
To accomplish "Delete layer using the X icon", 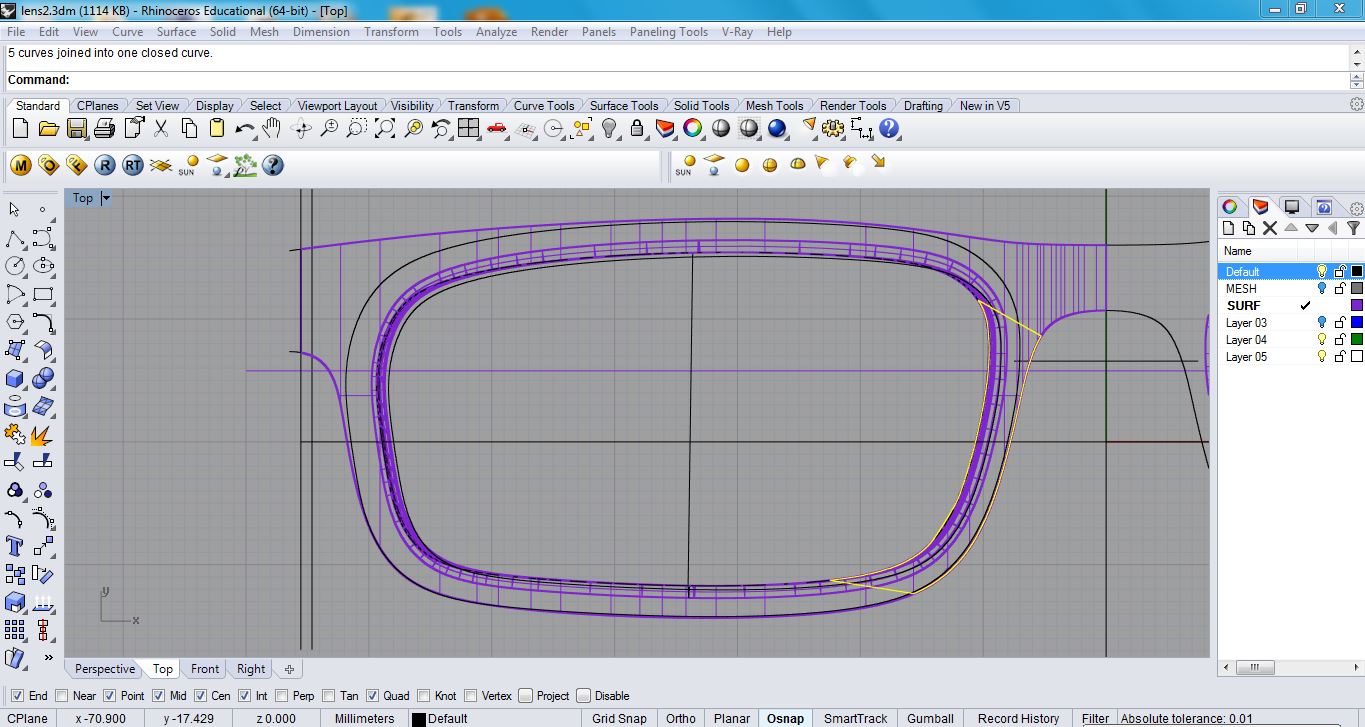I will pos(1270,228).
